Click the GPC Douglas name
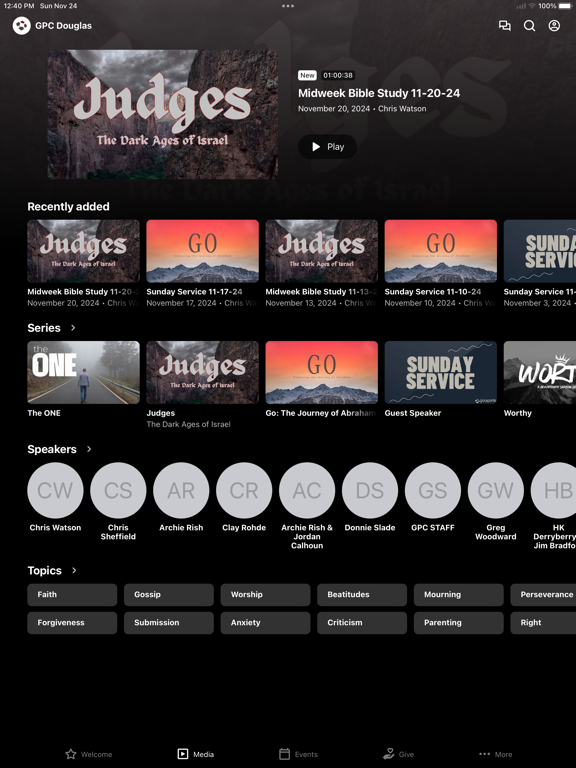Viewport: 576px width, 768px height. point(63,25)
